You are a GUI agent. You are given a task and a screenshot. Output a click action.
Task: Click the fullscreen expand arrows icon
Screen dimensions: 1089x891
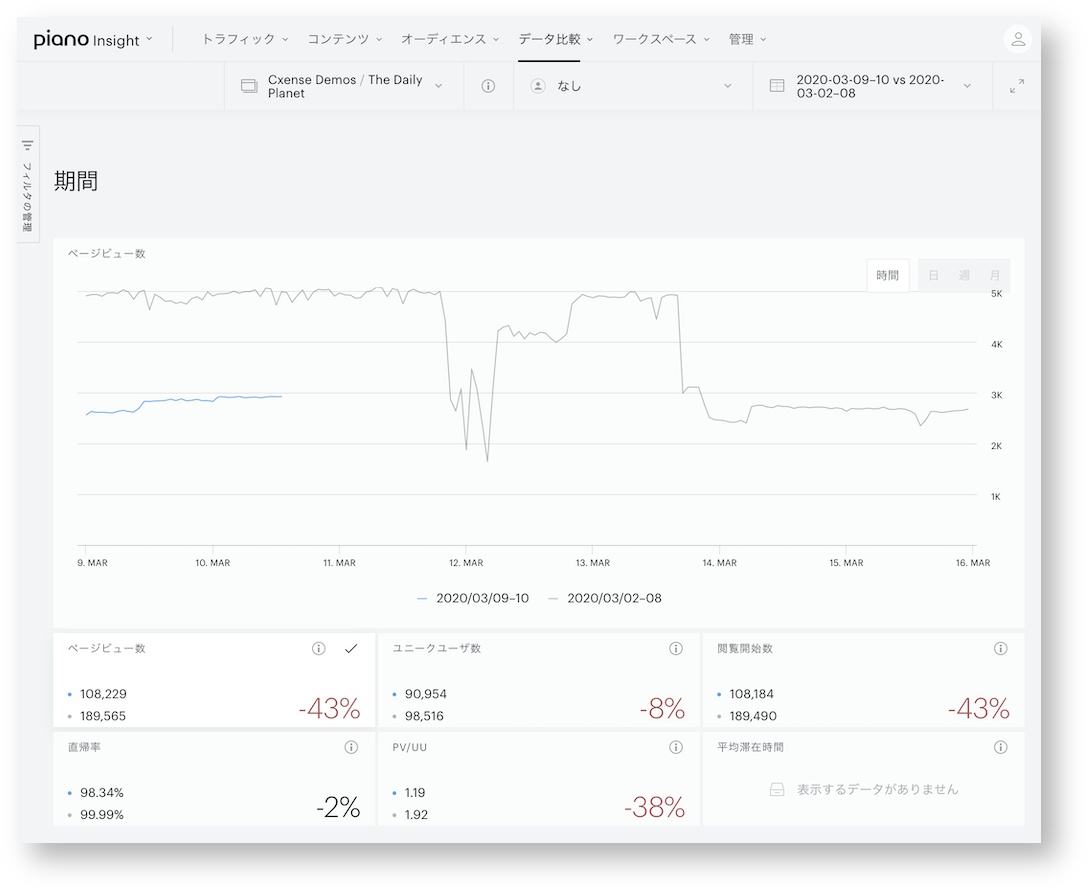1017,86
